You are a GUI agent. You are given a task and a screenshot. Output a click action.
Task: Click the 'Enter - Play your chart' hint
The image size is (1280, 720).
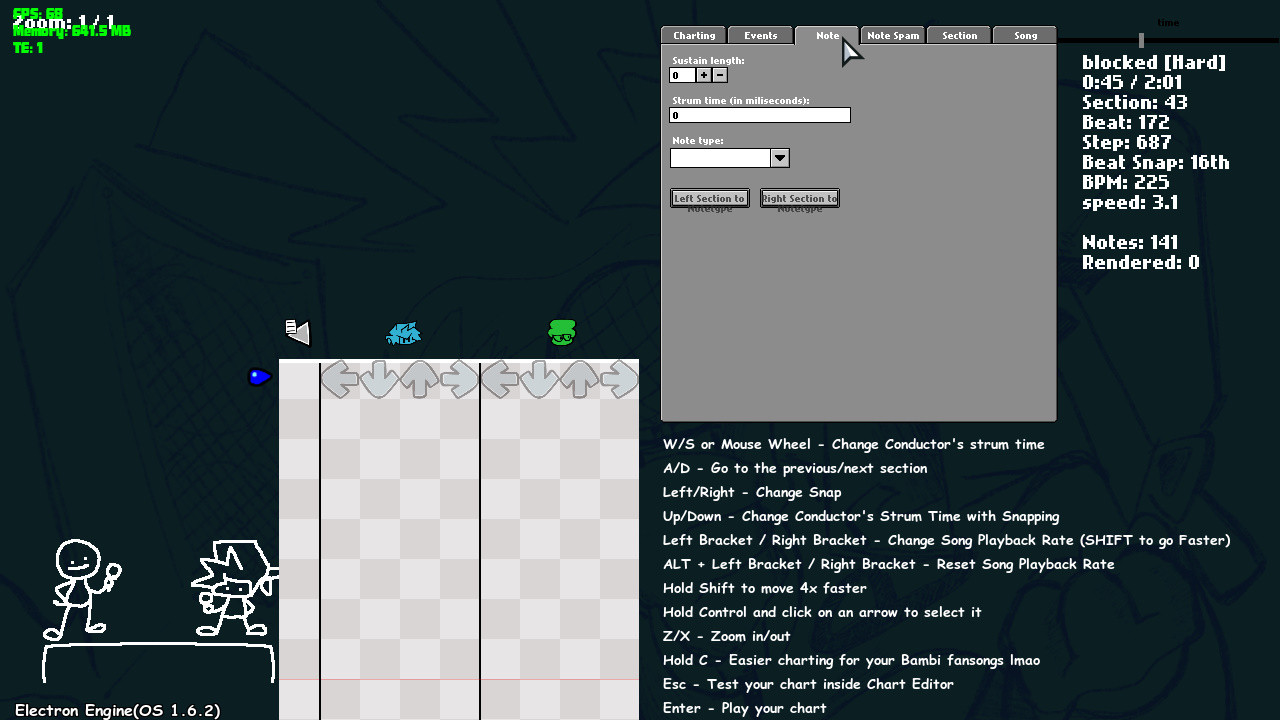tap(745, 708)
